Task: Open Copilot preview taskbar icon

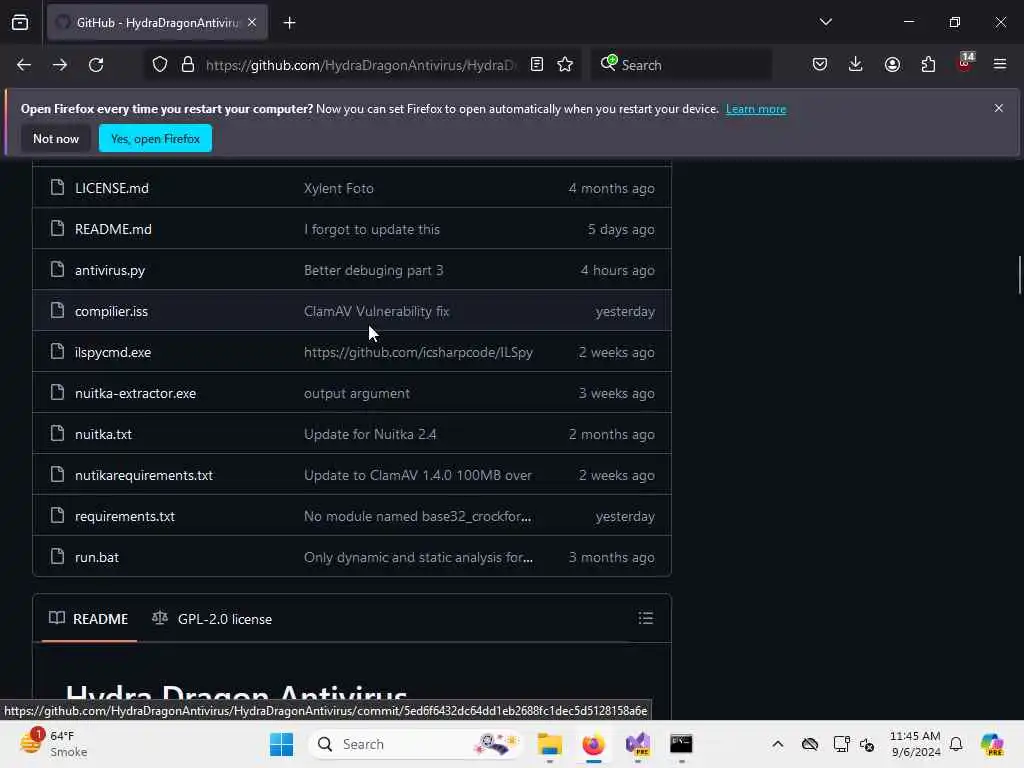Action: pyautogui.click(x=992, y=744)
